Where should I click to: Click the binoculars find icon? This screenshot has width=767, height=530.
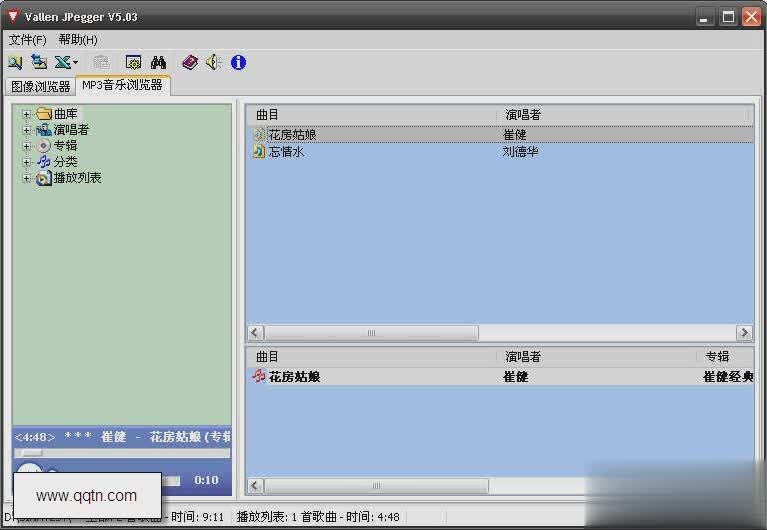click(158, 62)
